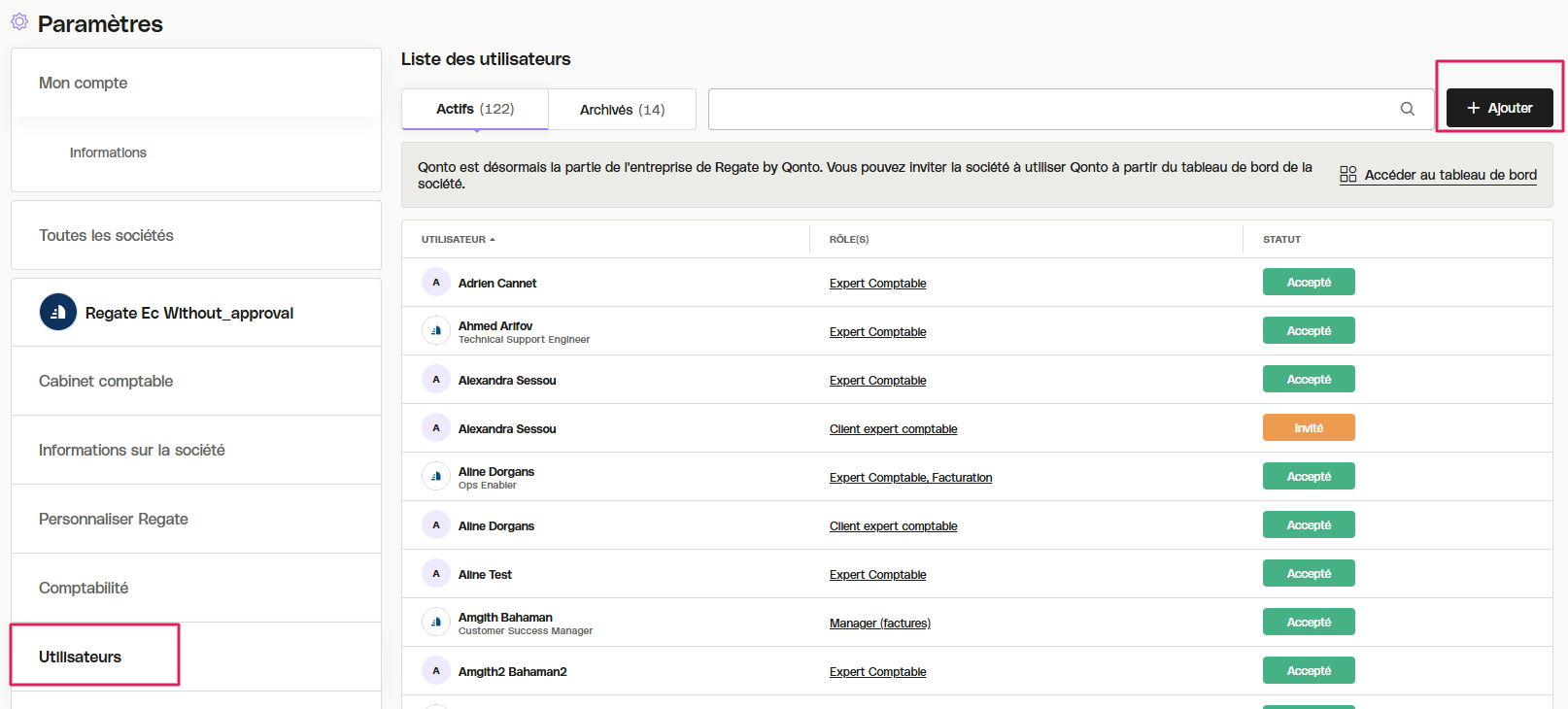Click Amgith Bahaman's Accepté status badge
1568x709 pixels.
coord(1309,622)
